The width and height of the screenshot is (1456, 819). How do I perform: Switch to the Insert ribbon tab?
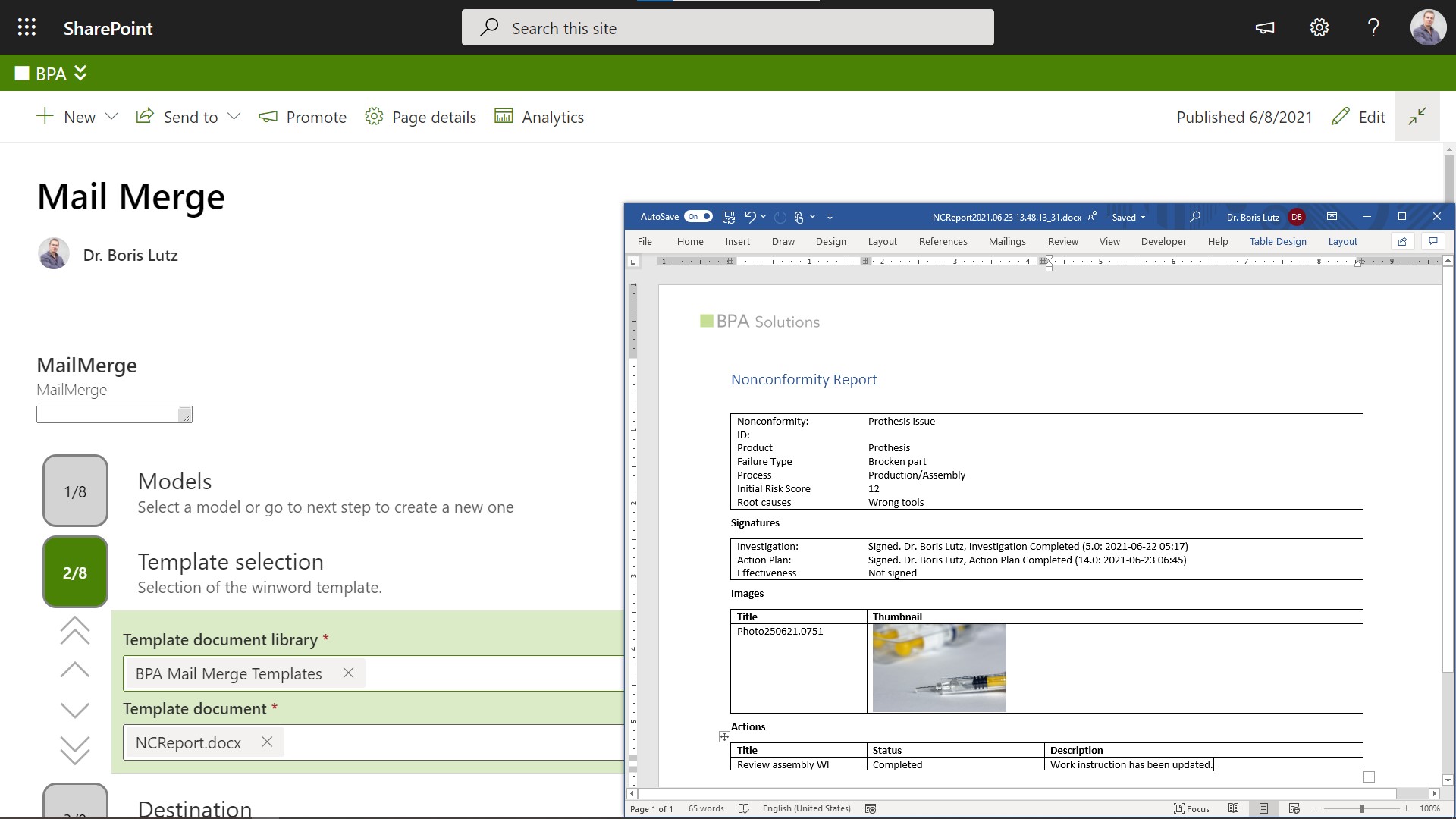coord(737,241)
